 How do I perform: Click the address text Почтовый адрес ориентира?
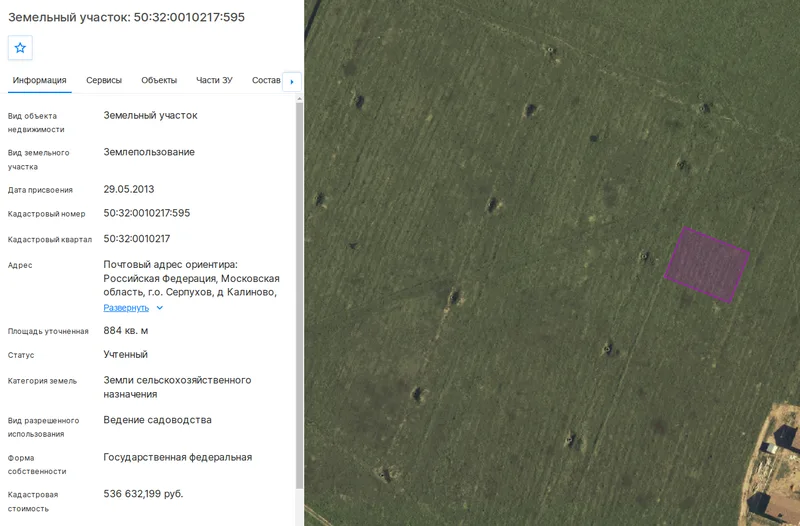[170, 264]
